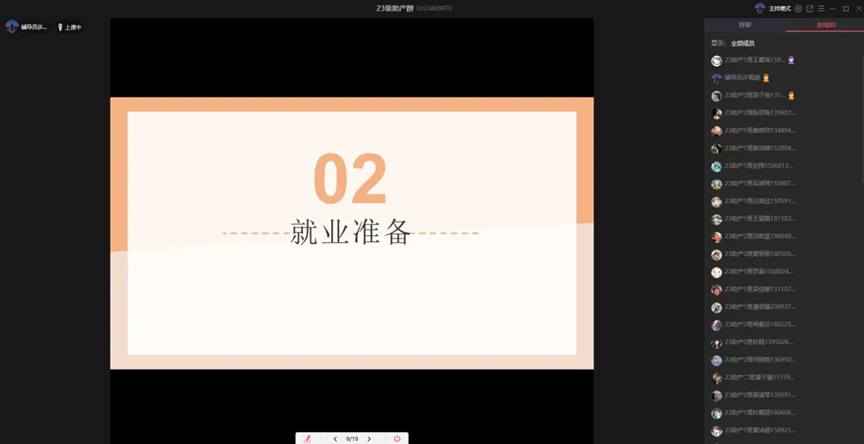
Task: Go to the previous slide
Action: tap(335, 439)
